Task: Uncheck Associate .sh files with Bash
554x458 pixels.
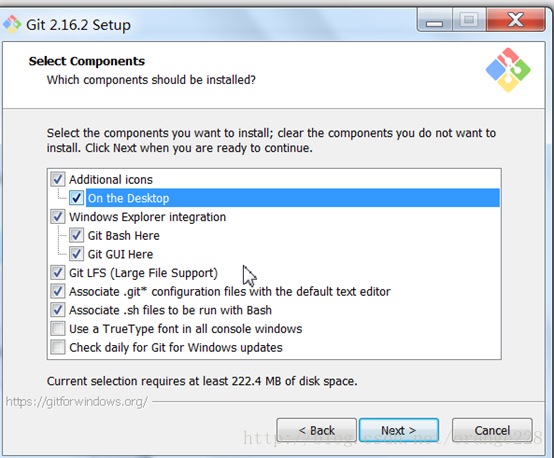Action: 58,310
